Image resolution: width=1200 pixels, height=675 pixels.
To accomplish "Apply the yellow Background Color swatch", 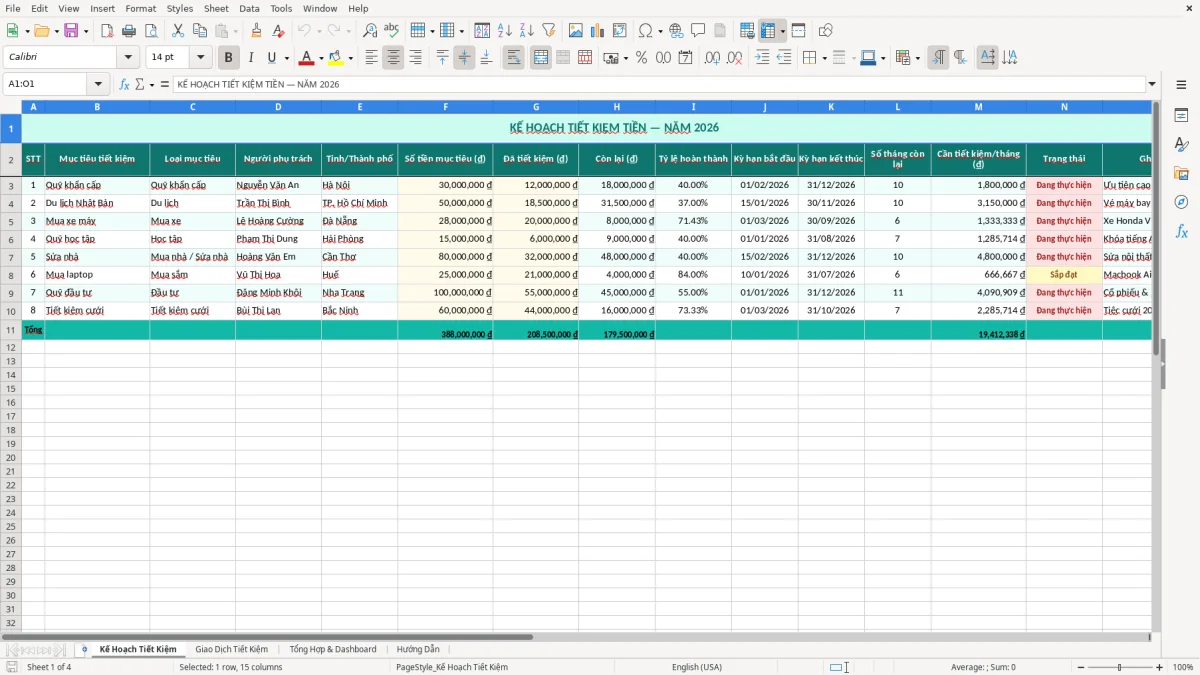I will click(336, 58).
